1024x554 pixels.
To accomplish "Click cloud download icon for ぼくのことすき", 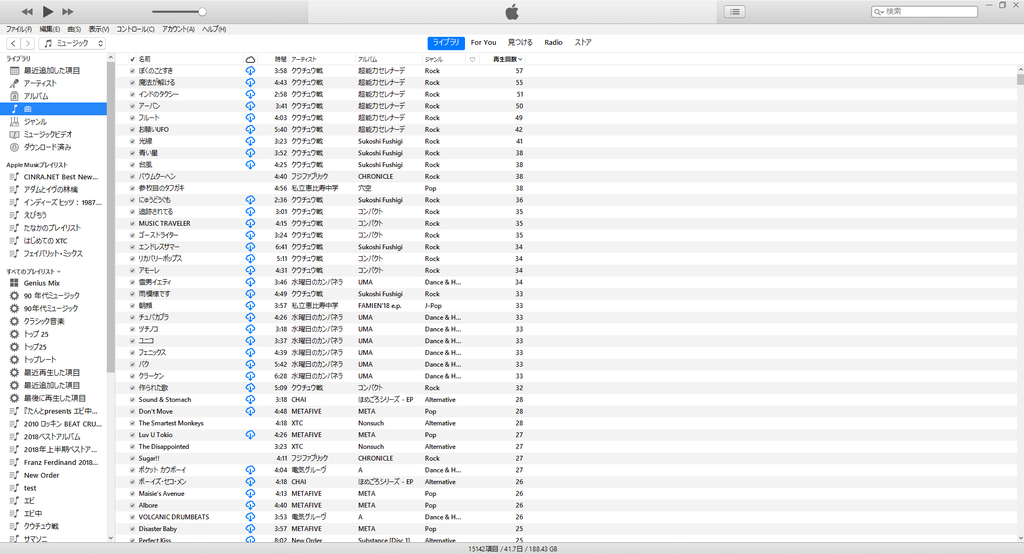I will coord(250,71).
